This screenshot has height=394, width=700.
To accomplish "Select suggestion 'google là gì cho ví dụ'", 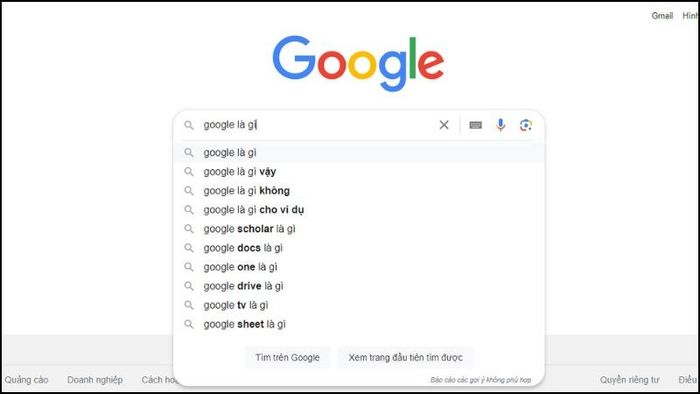I will (359, 210).
